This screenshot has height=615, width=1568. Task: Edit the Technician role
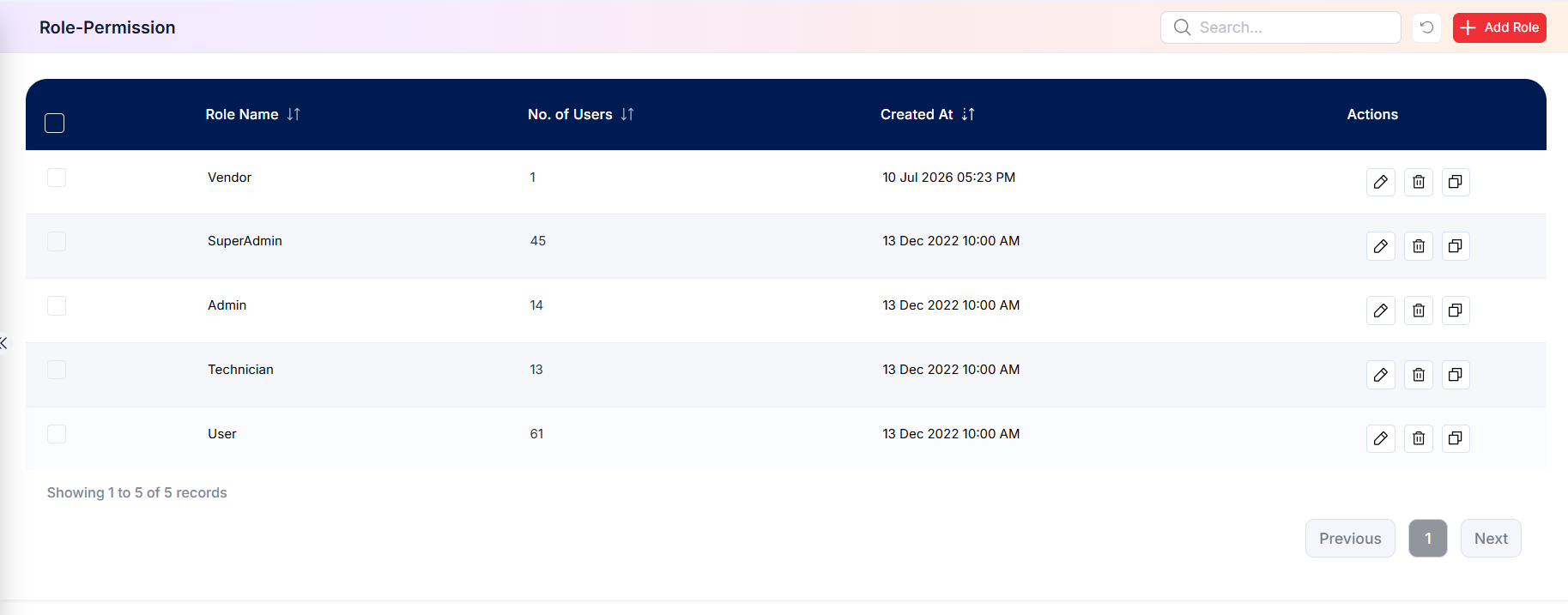(x=1380, y=375)
